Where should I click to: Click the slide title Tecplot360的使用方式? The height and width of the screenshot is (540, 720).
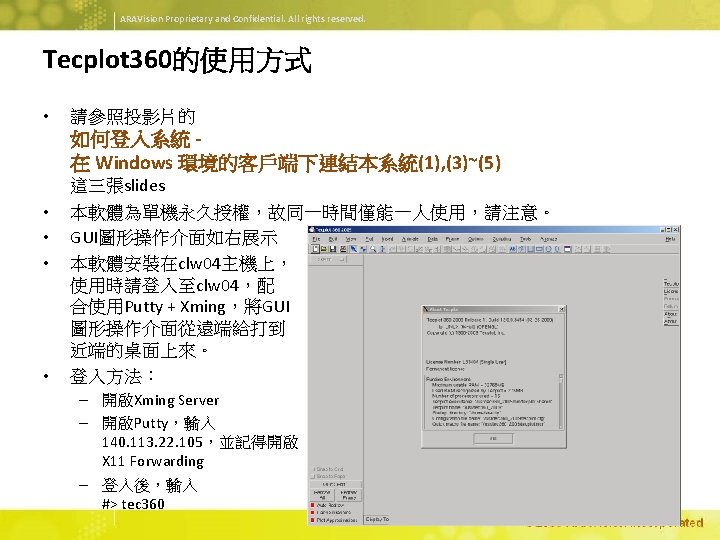tap(177, 60)
